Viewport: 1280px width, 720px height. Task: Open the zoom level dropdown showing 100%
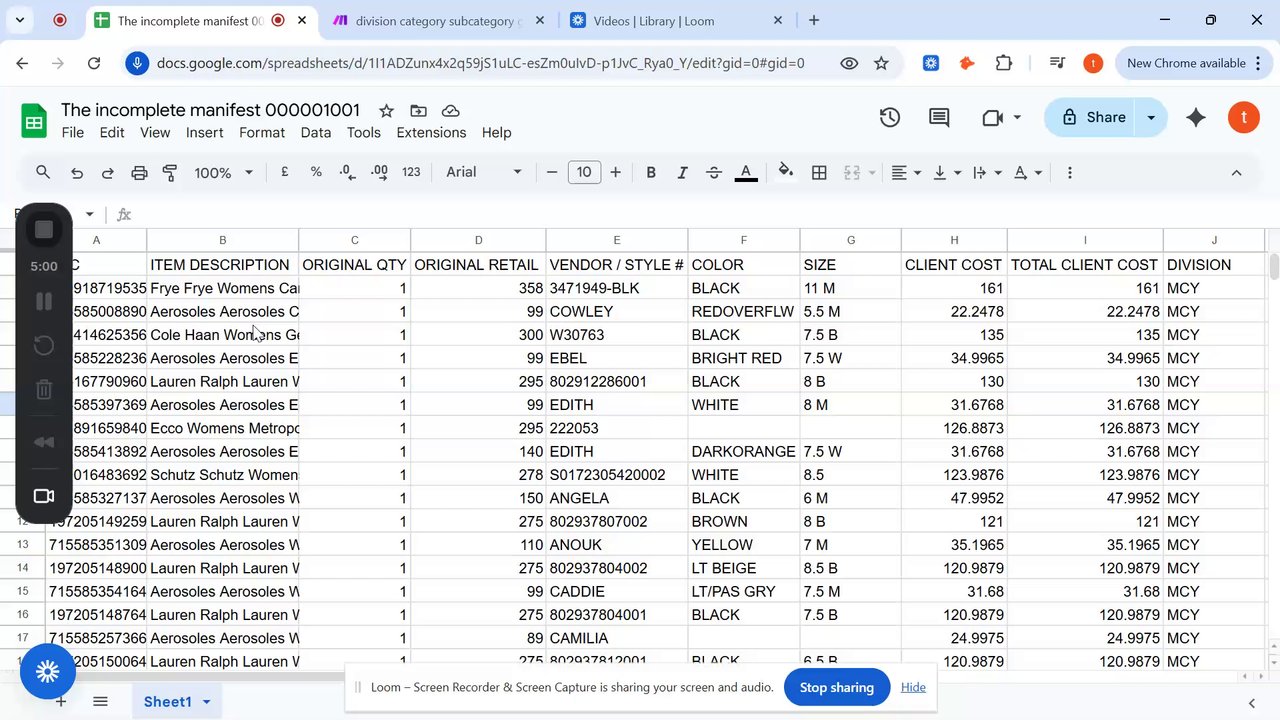[x=223, y=172]
